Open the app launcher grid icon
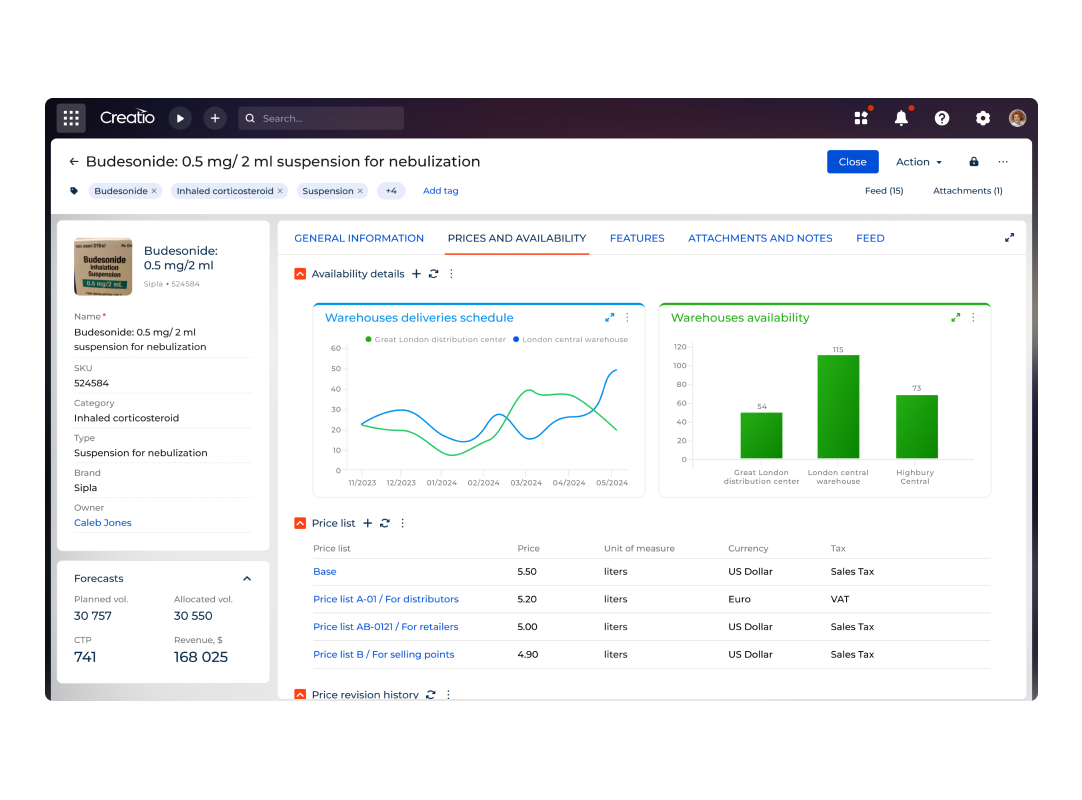The height and width of the screenshot is (800, 1082). pos(71,118)
